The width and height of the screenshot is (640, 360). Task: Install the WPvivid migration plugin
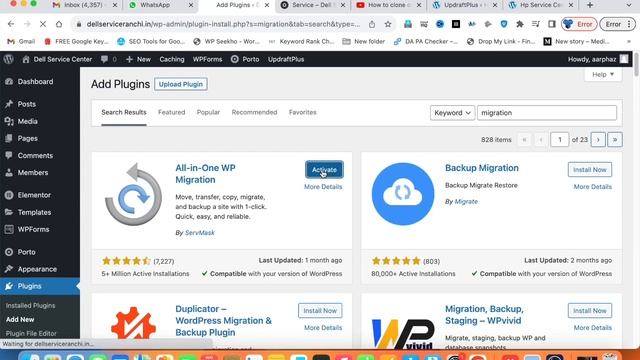(x=590, y=311)
